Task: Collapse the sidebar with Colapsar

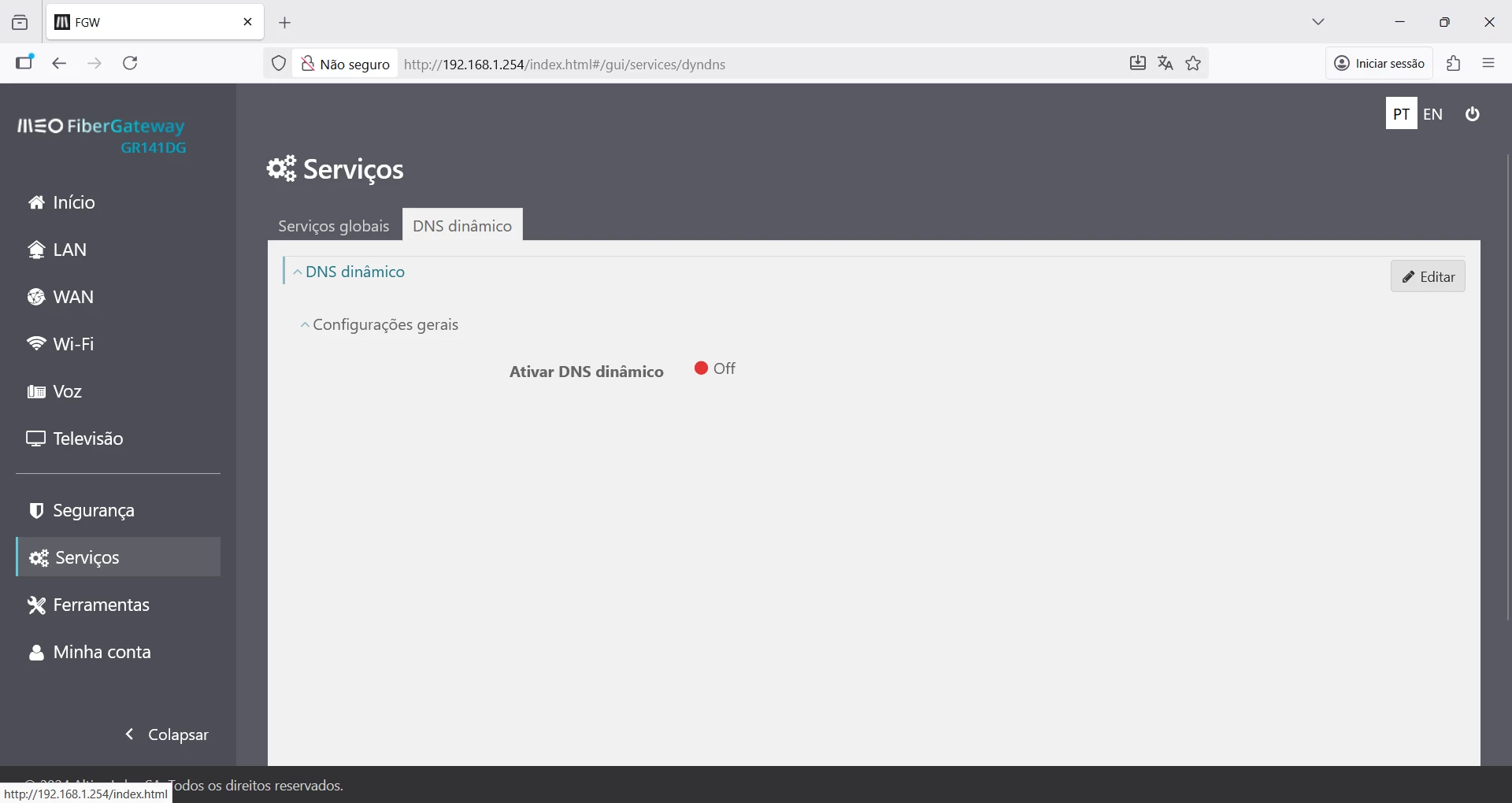Action: [x=167, y=735]
